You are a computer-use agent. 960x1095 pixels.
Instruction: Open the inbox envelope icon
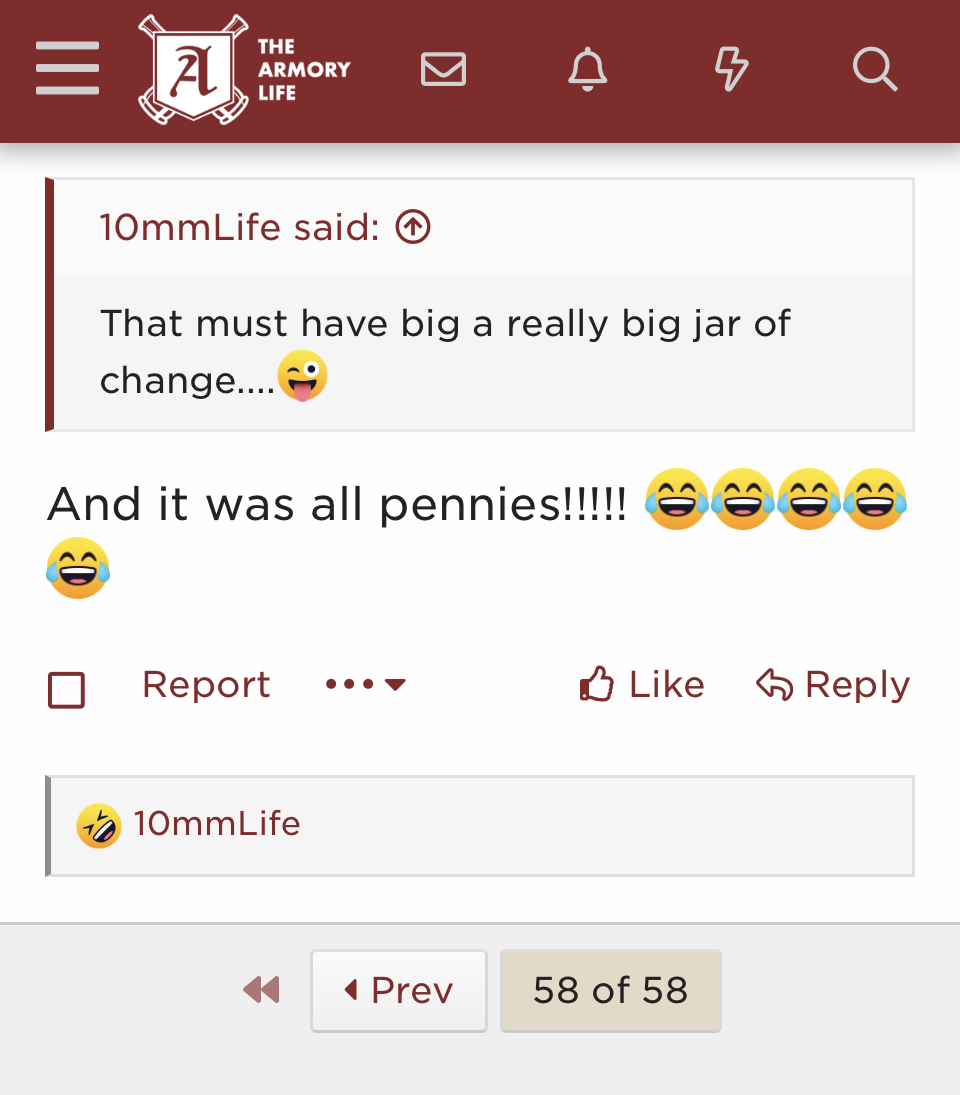(443, 69)
